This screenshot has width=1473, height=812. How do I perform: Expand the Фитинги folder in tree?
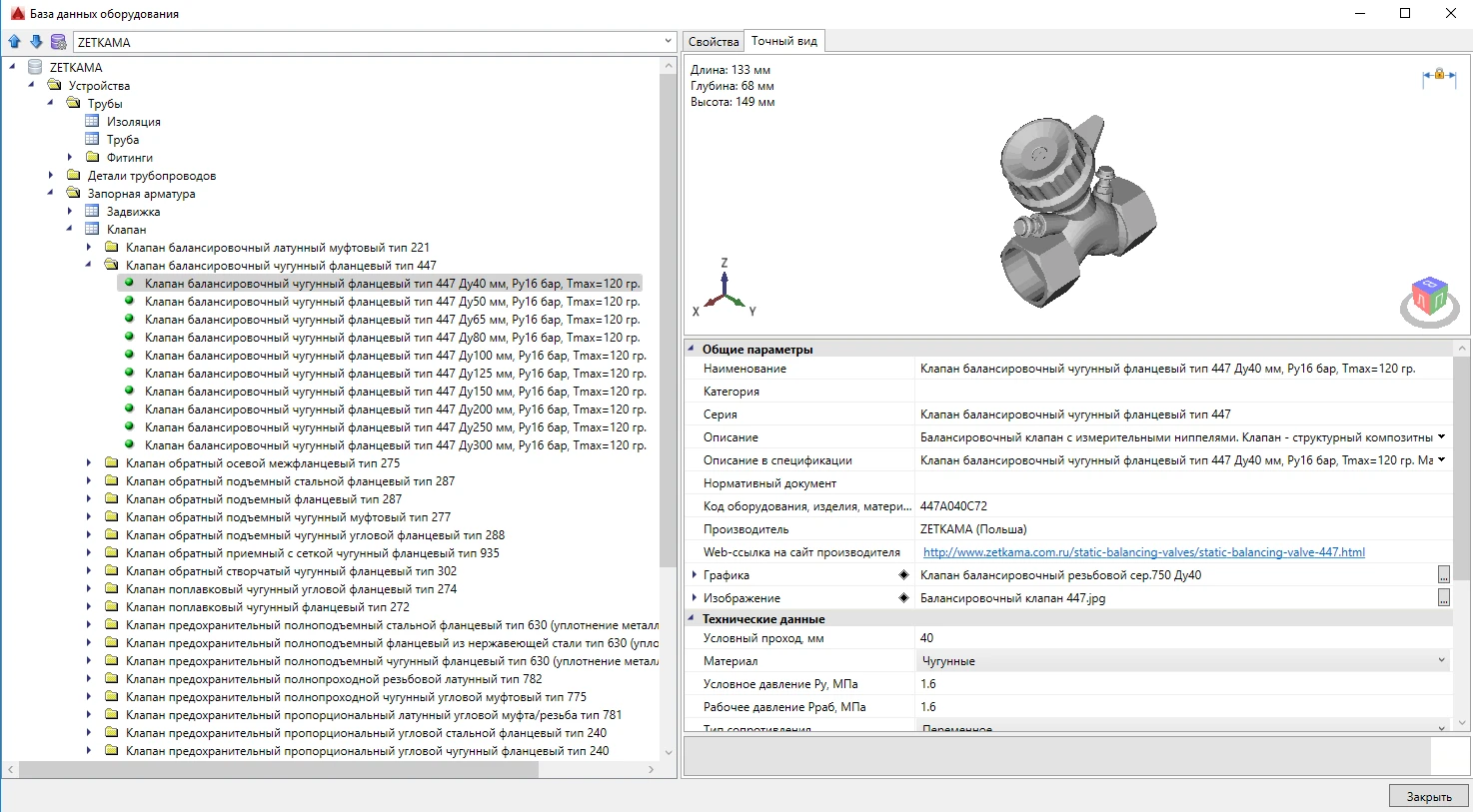70,158
